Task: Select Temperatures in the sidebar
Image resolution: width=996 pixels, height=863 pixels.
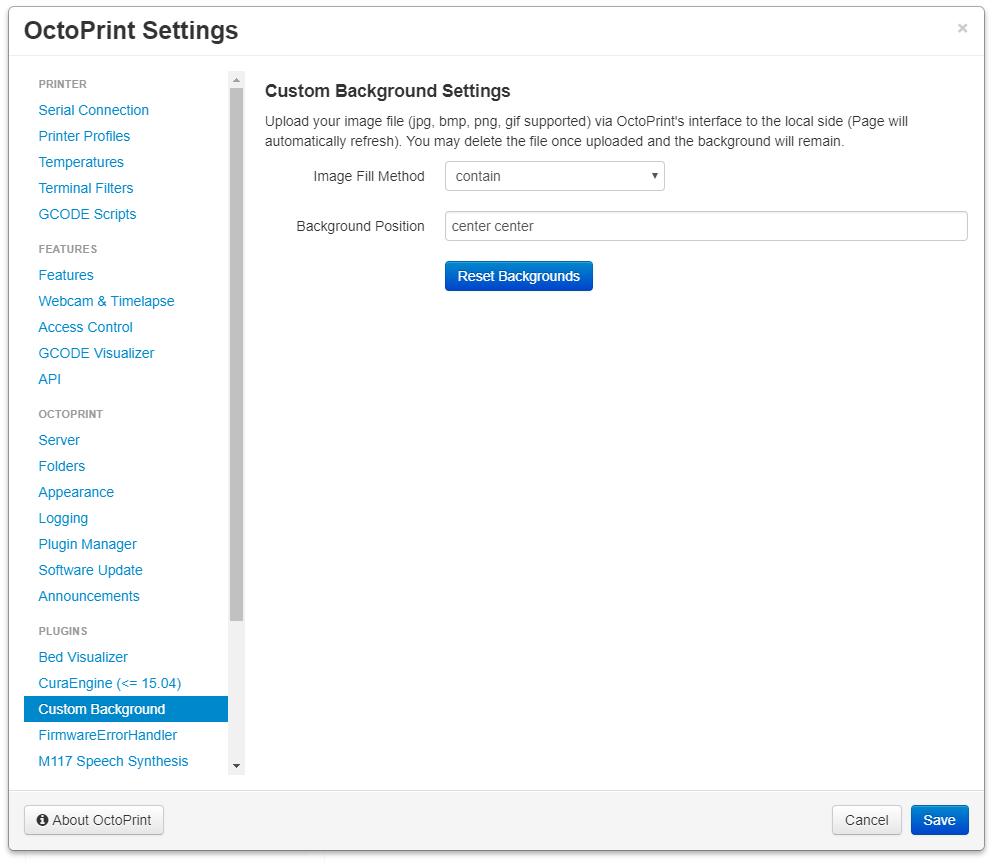Action: (81, 162)
